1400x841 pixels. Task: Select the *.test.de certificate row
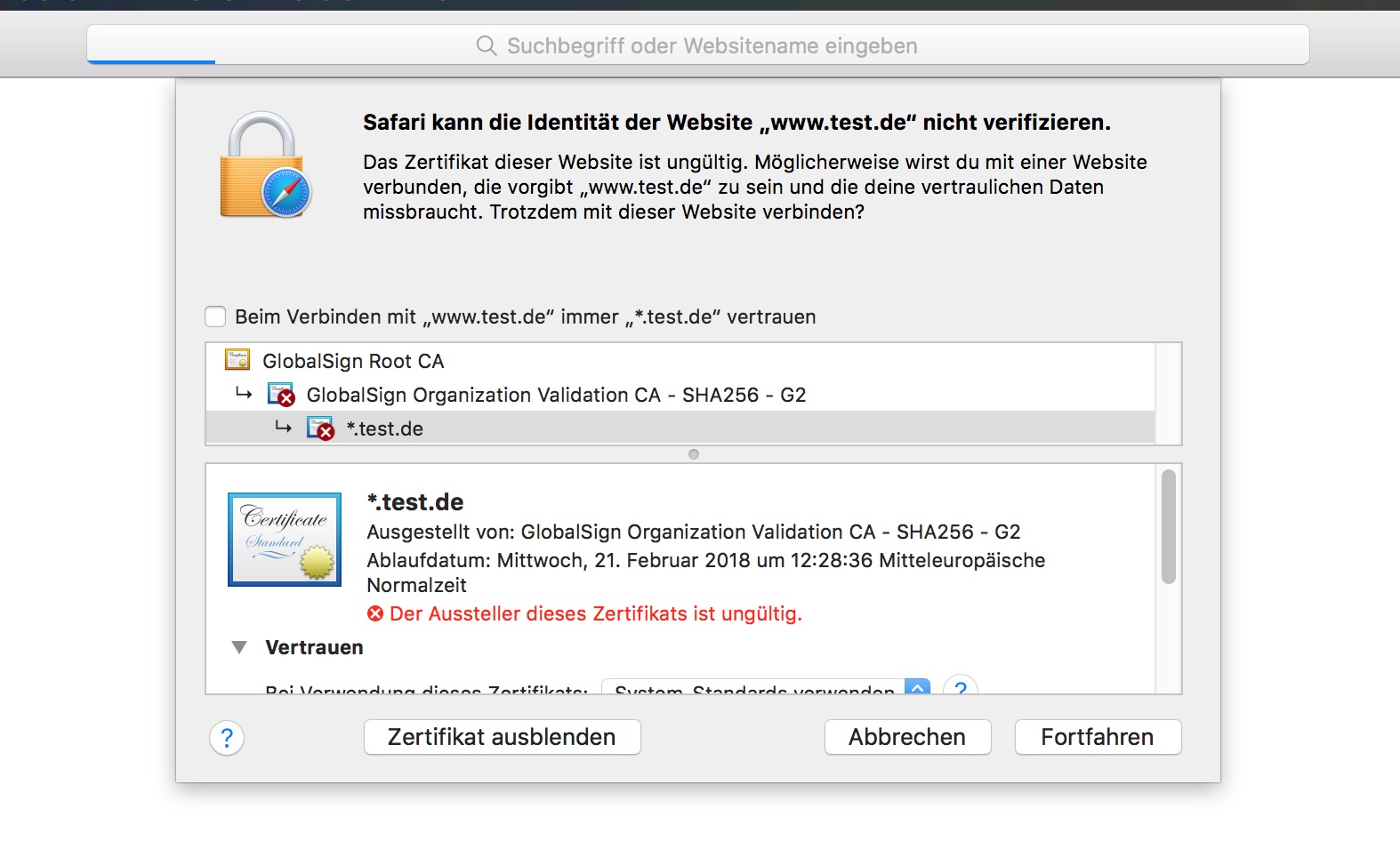pos(680,429)
